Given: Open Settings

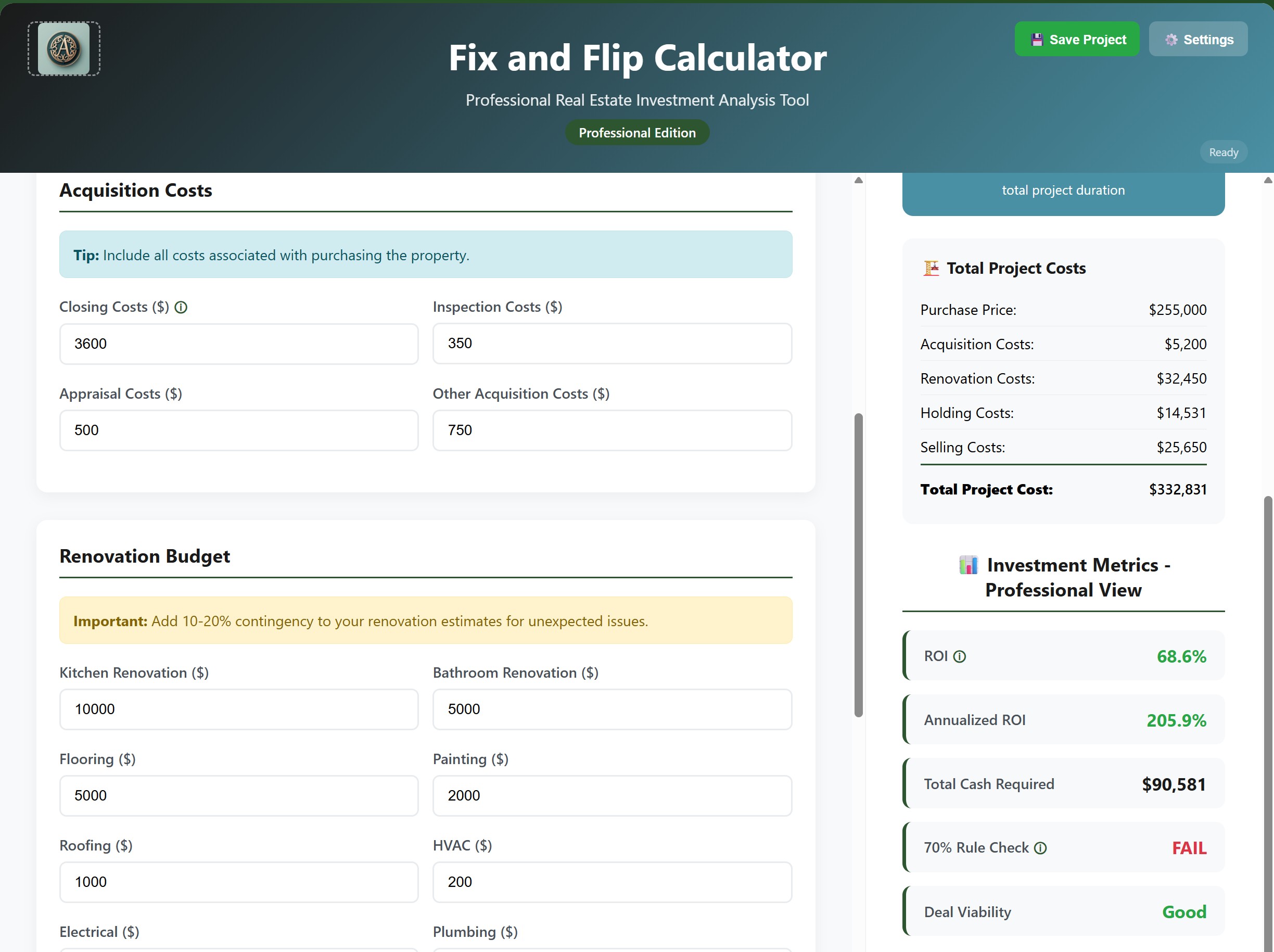Looking at the screenshot, I should pyautogui.click(x=1198, y=39).
